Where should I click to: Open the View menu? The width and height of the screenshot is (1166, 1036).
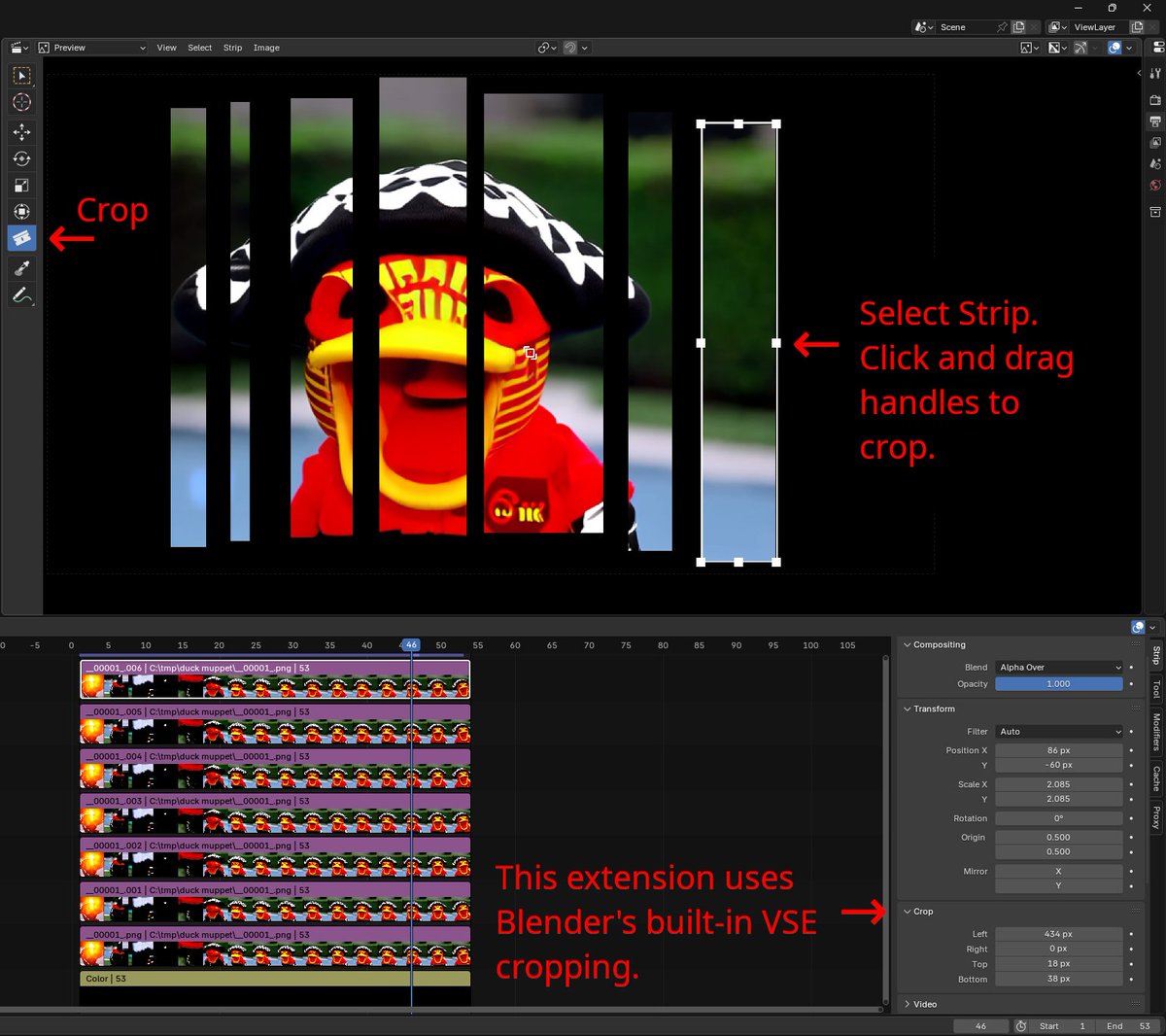coord(167,48)
